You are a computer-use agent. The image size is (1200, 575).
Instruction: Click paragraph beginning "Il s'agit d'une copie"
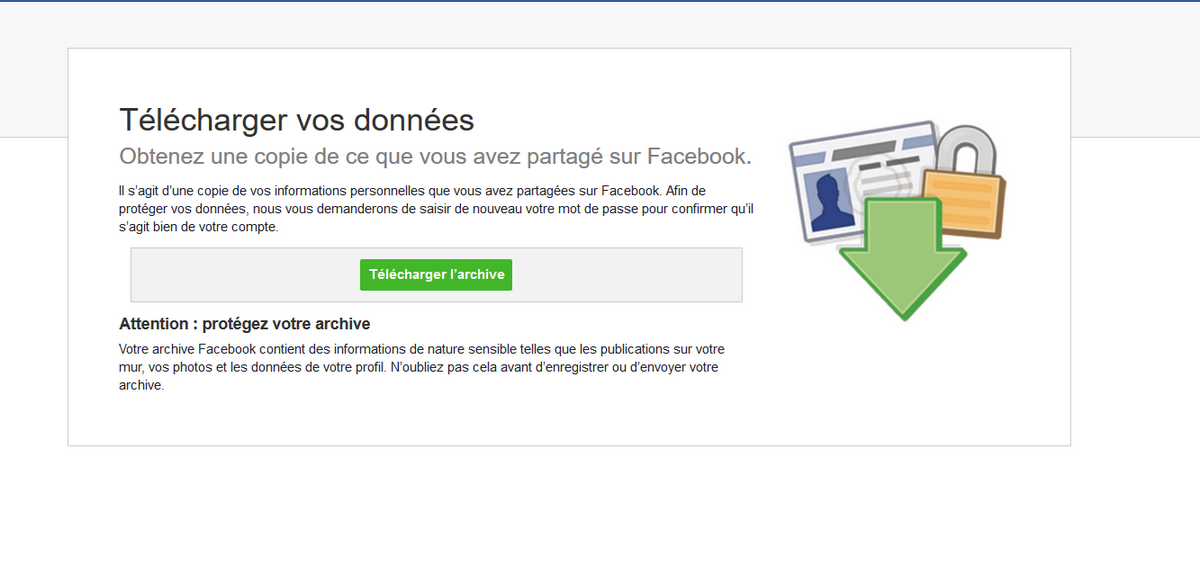coord(435,208)
